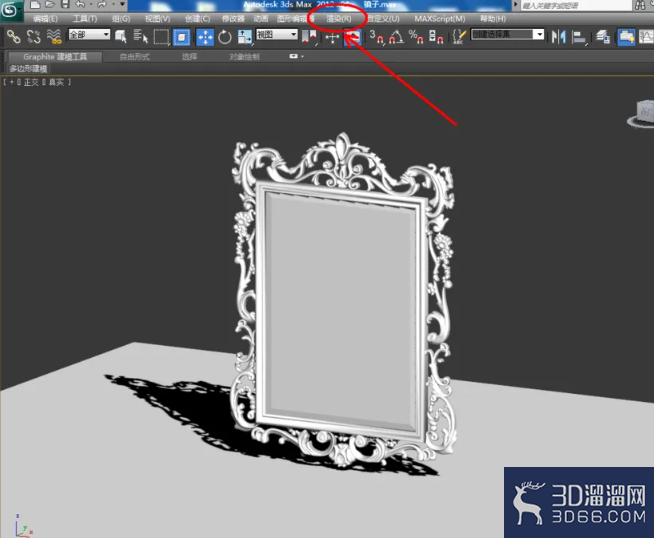
Task: Choose the Rectangular Selection Region tool
Action: (x=161, y=37)
